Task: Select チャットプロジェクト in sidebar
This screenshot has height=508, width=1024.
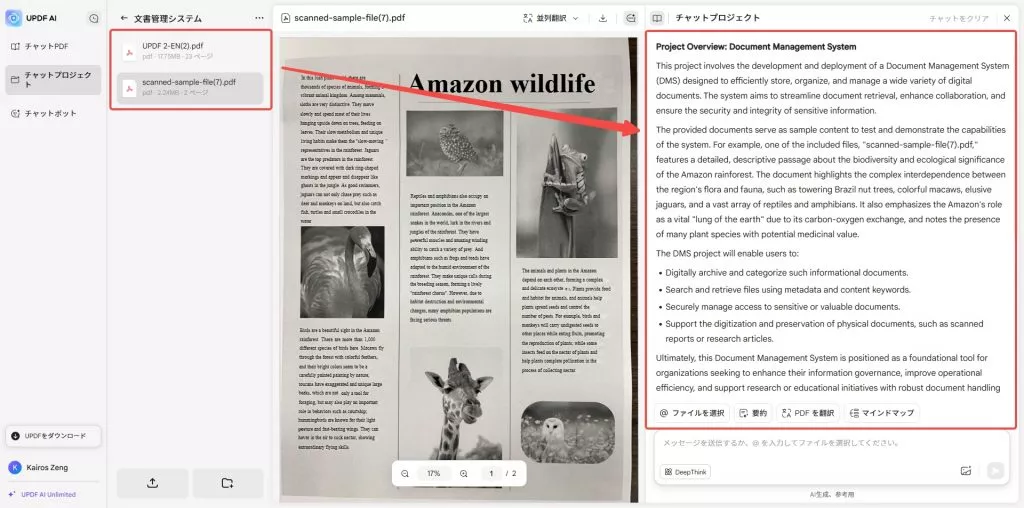Action: coord(53,80)
